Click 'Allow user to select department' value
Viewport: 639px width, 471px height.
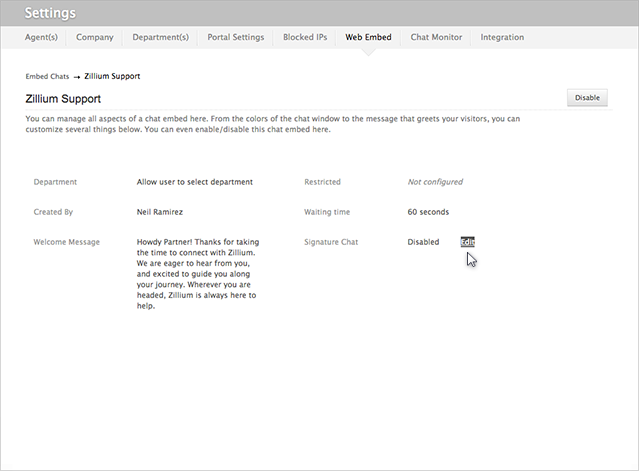coord(195,182)
